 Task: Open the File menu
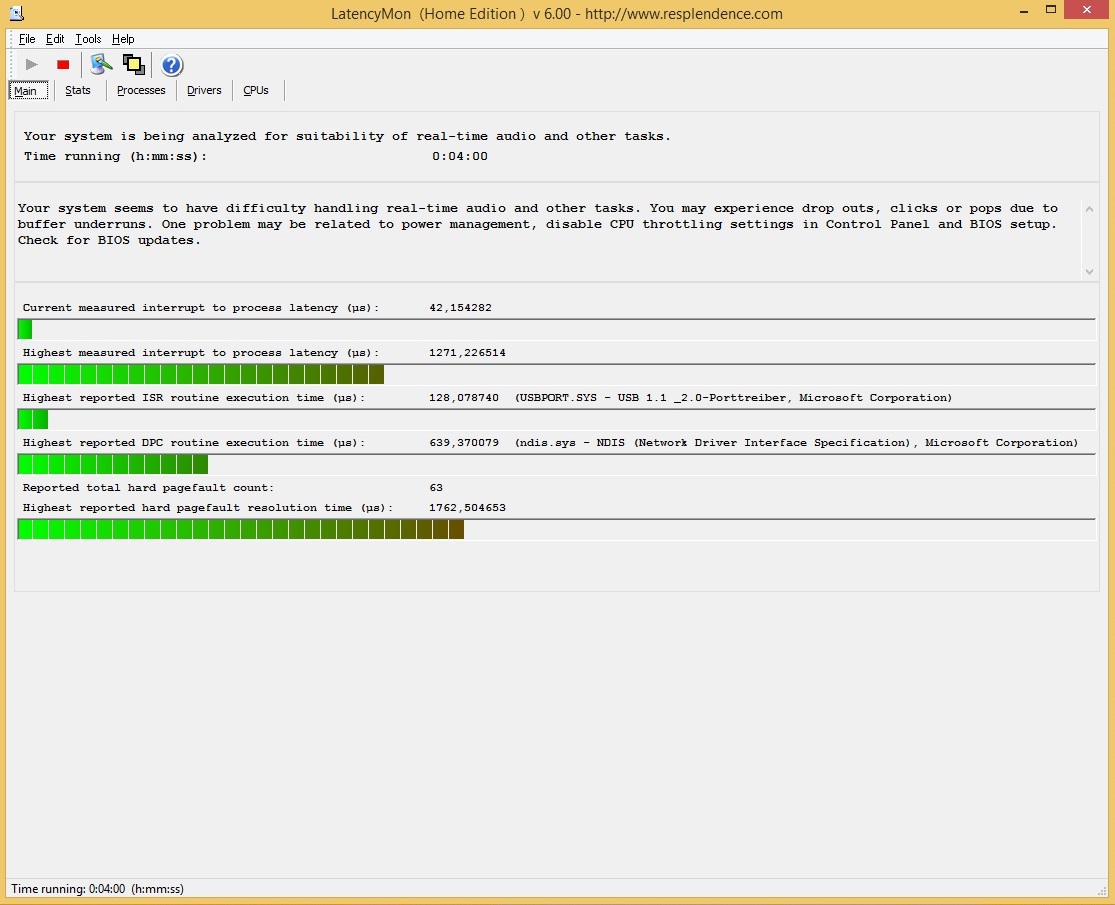click(27, 39)
